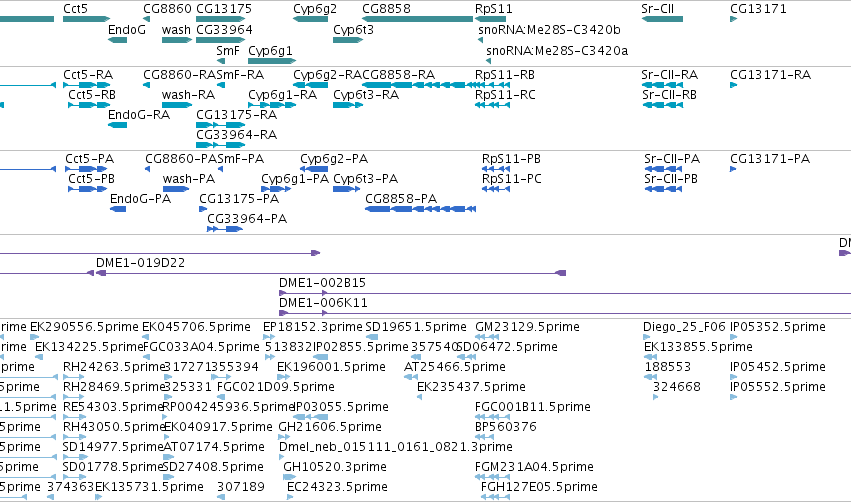Select snoRNA:Me28S-C3420b feature
851x502 pixels.
coord(480,40)
